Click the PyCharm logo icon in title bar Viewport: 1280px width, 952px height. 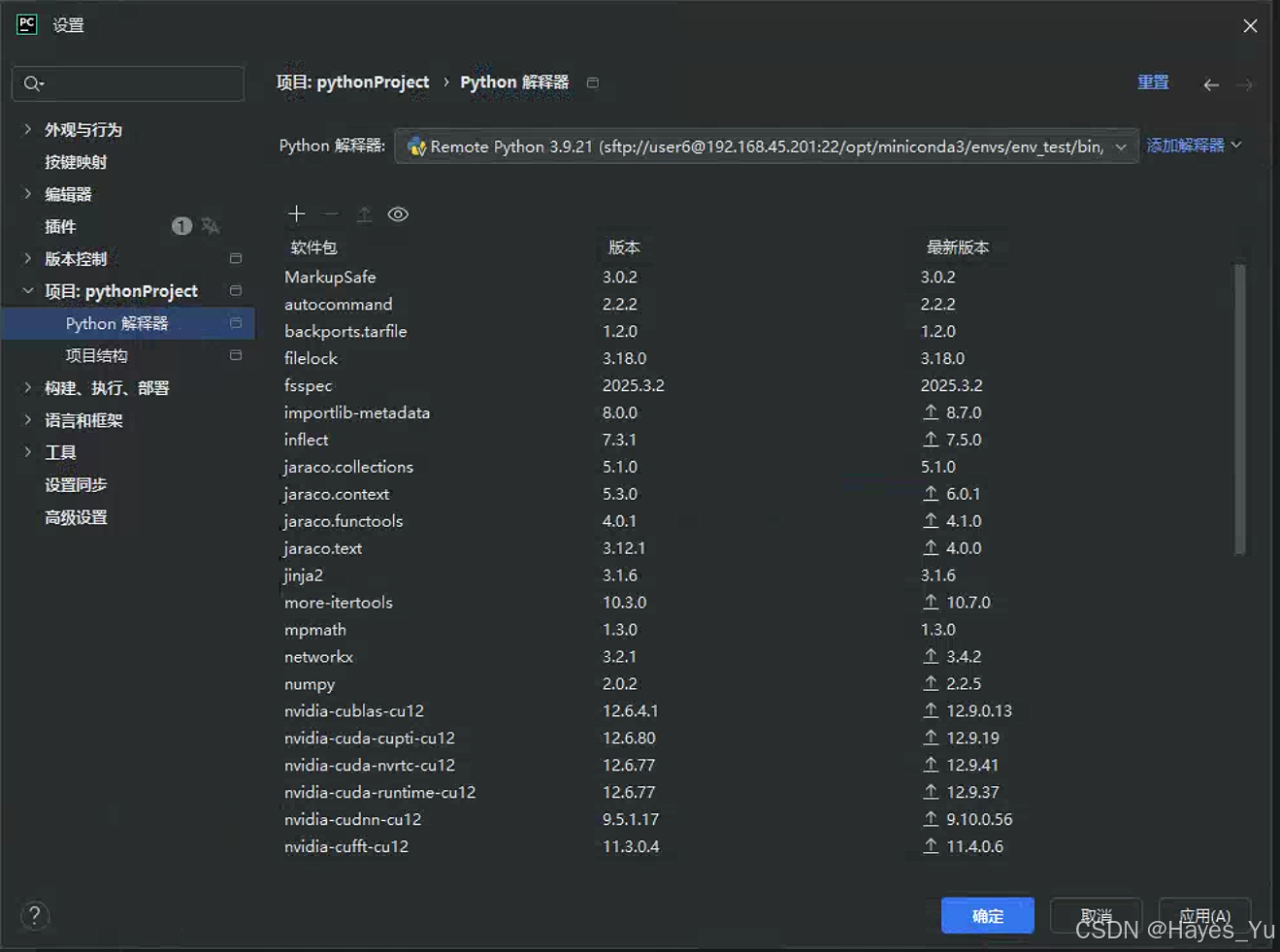coord(27,24)
